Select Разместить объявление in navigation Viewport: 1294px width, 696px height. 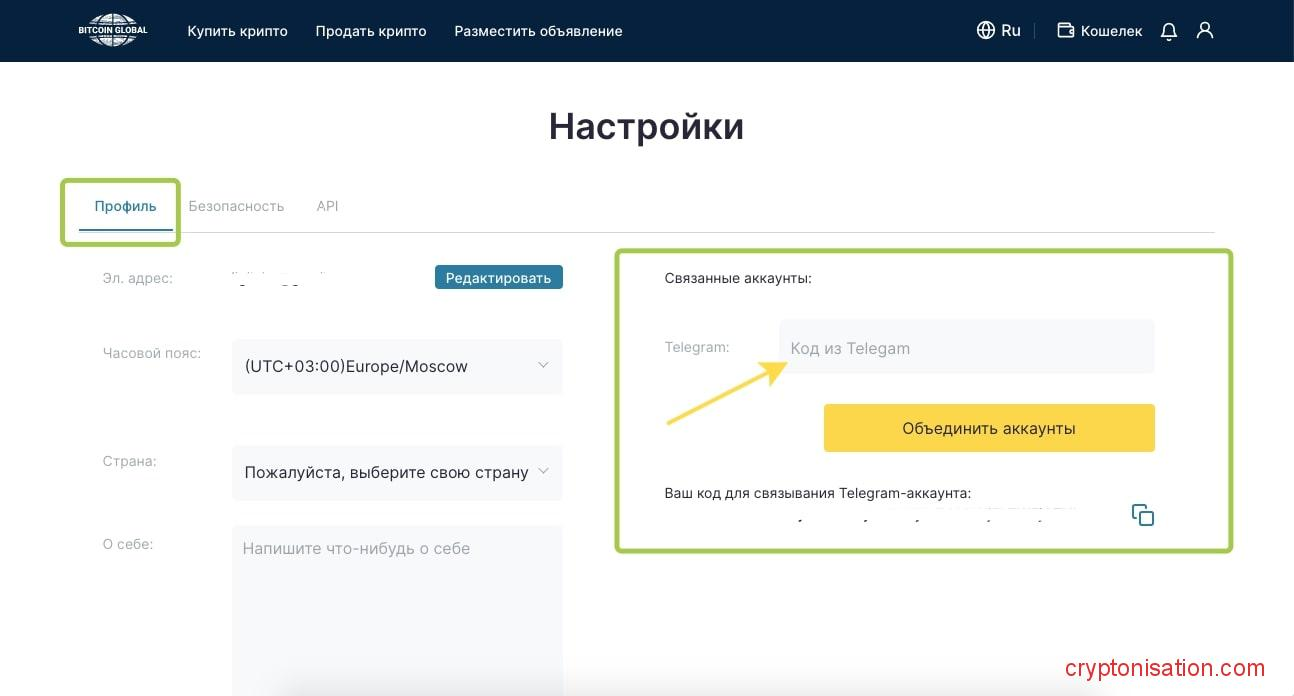click(x=538, y=31)
